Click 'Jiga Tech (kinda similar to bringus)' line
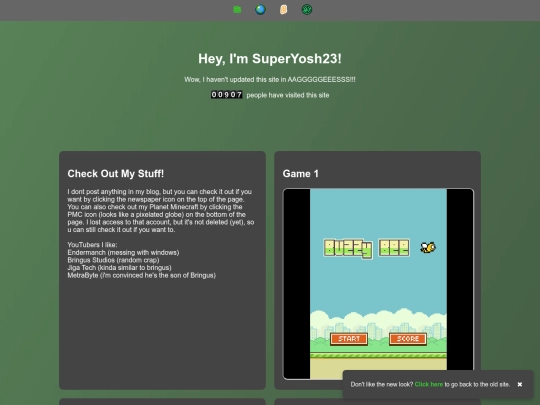Screen dimensions: 540x405 click(x=119, y=268)
